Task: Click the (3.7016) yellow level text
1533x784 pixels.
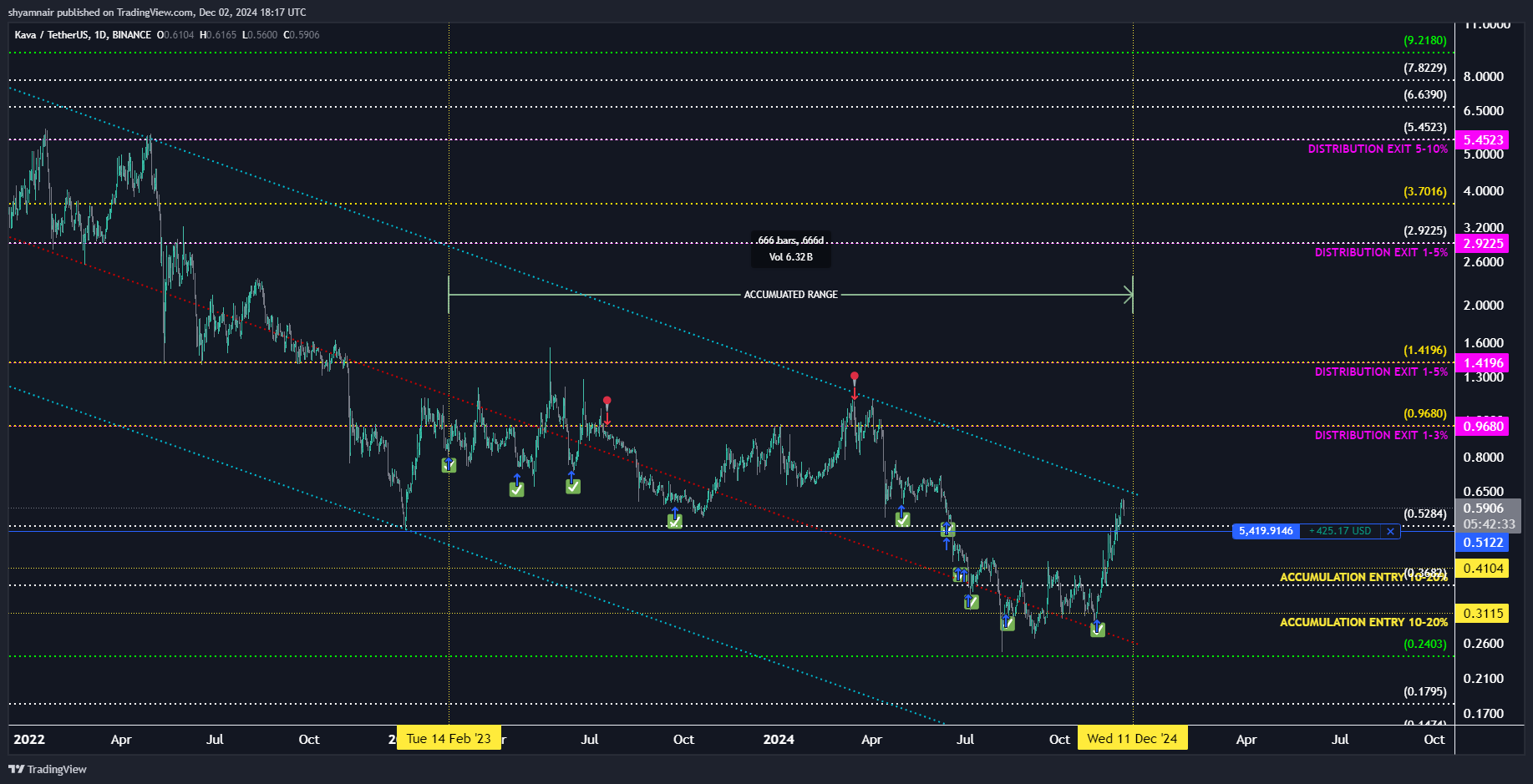Action: click(x=1424, y=191)
